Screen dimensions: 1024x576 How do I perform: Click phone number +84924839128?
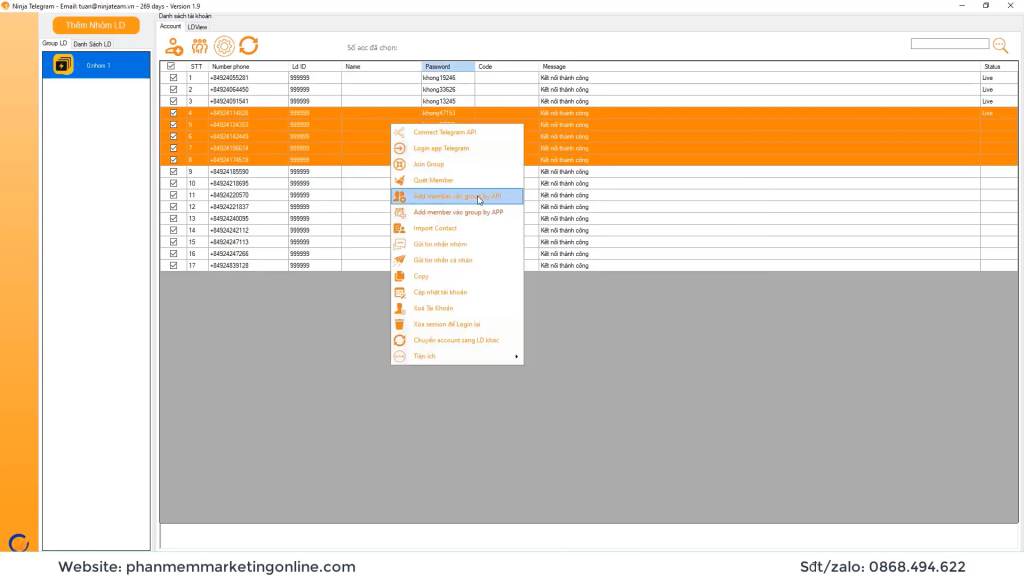229,266
